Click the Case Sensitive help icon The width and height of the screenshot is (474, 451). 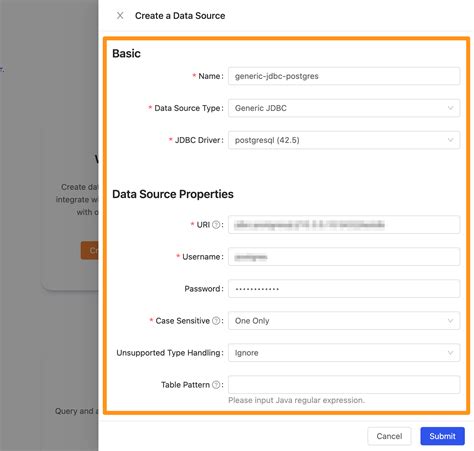coord(216,321)
